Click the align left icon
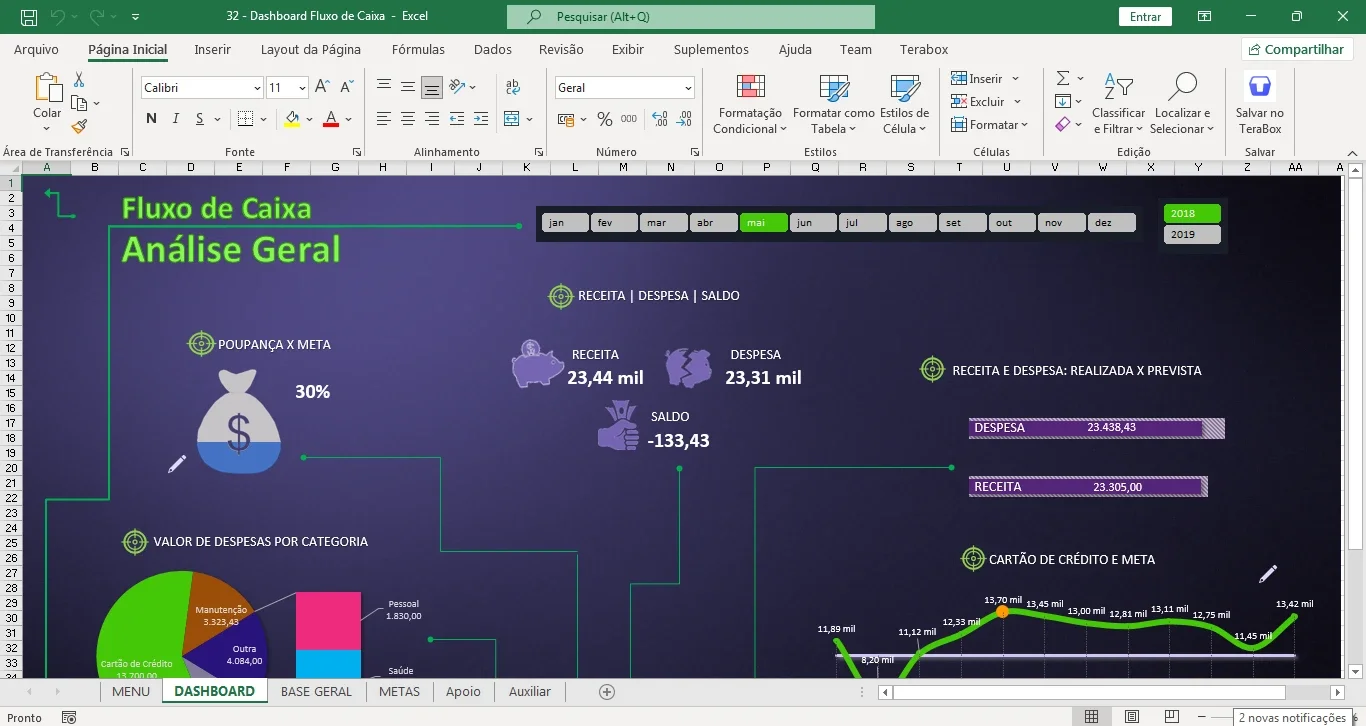This screenshot has width=1366, height=726. coord(384,119)
